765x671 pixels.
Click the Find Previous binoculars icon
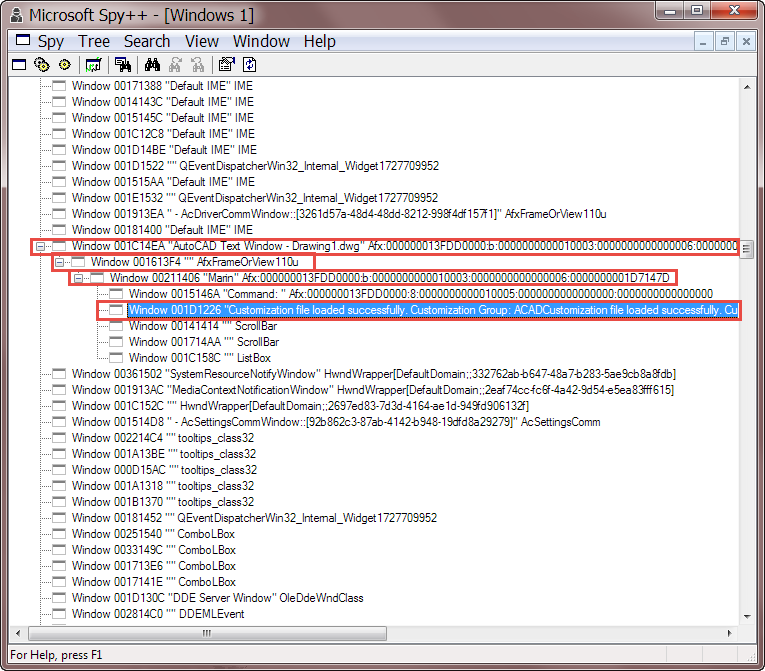pos(198,64)
